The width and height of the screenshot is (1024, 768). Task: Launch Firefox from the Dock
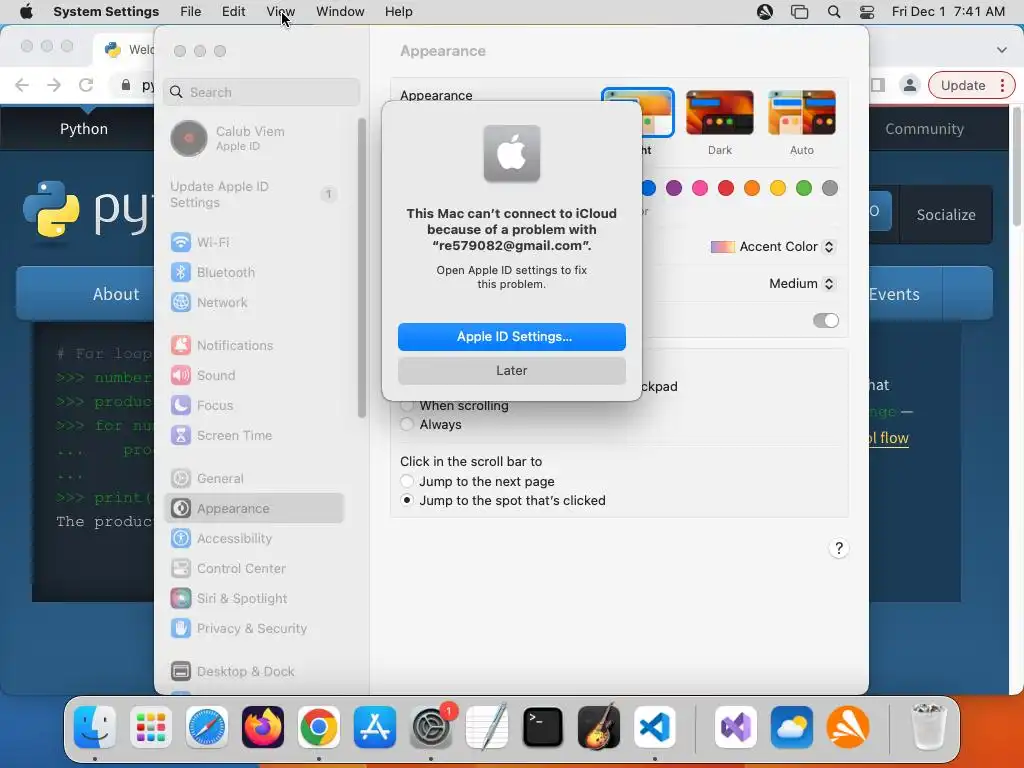click(263, 727)
